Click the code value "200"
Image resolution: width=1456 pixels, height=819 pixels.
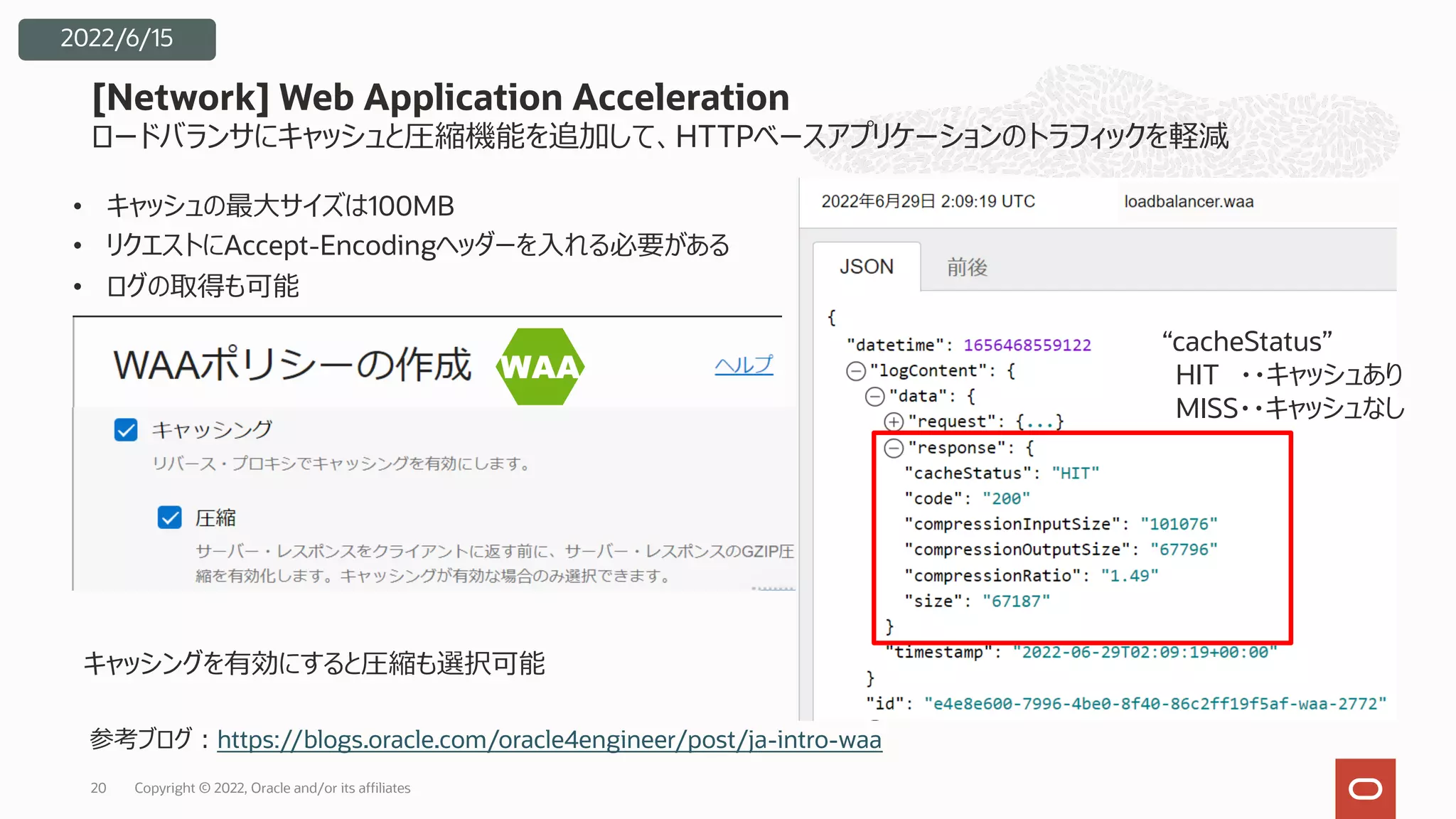1006,499
